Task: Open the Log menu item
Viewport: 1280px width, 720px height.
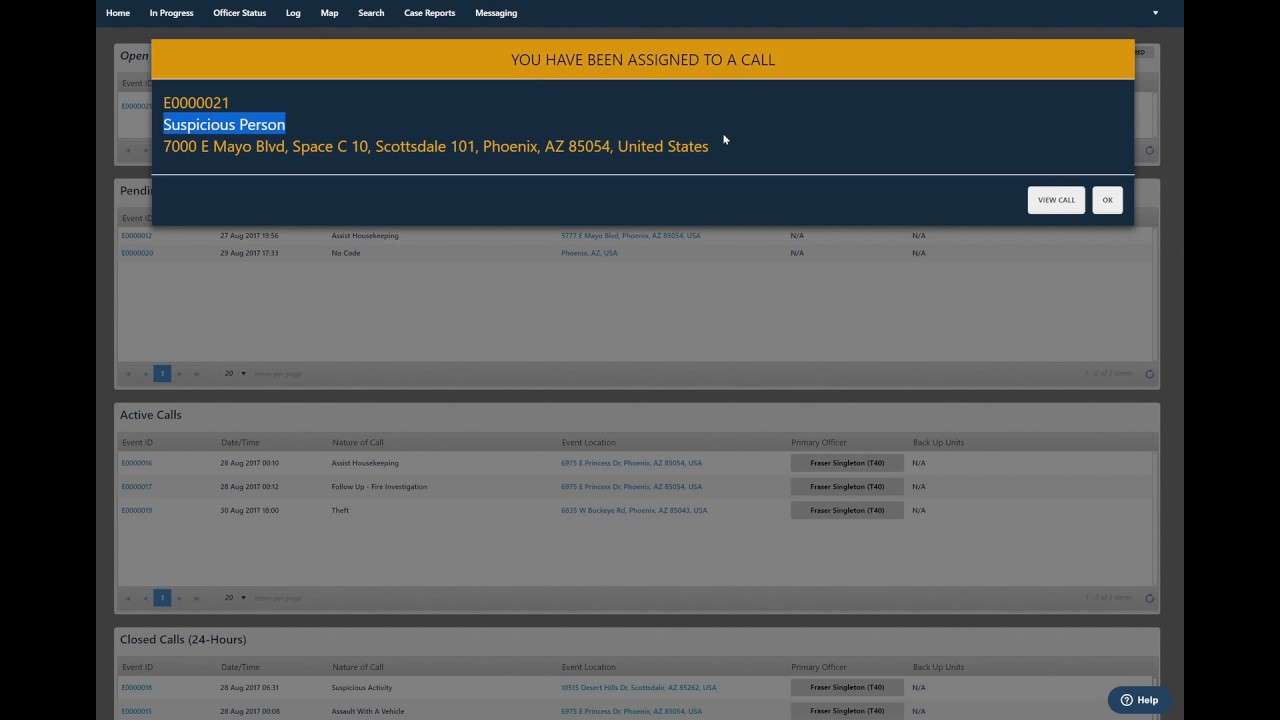Action: click(x=293, y=13)
